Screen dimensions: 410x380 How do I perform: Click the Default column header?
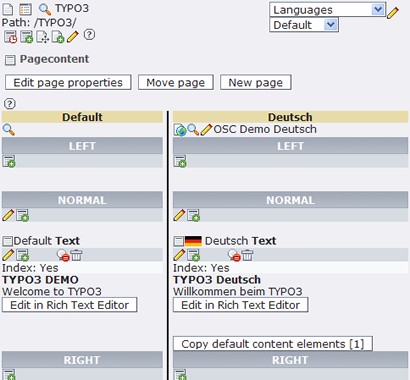coord(82,117)
